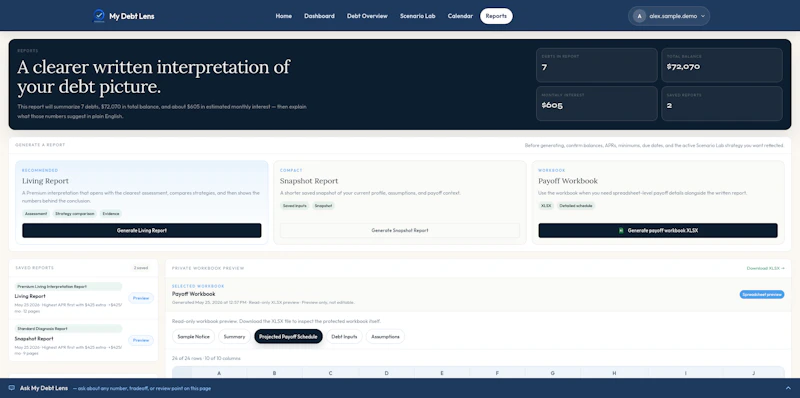
Task: Expand the Ask My Debt Lens bar with the chevron
Action: coord(788,388)
